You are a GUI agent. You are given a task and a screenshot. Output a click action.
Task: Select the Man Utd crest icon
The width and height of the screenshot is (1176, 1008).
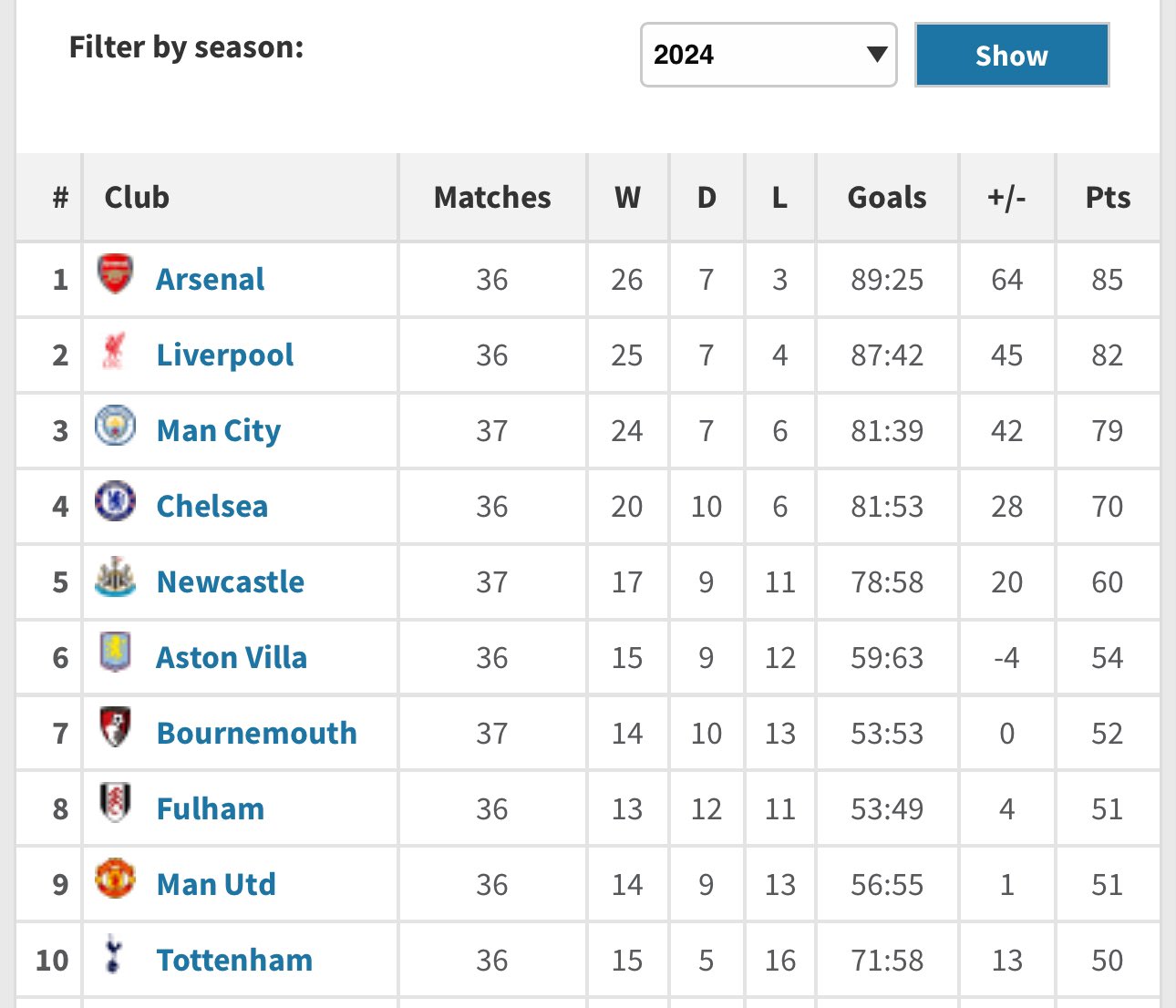116,879
